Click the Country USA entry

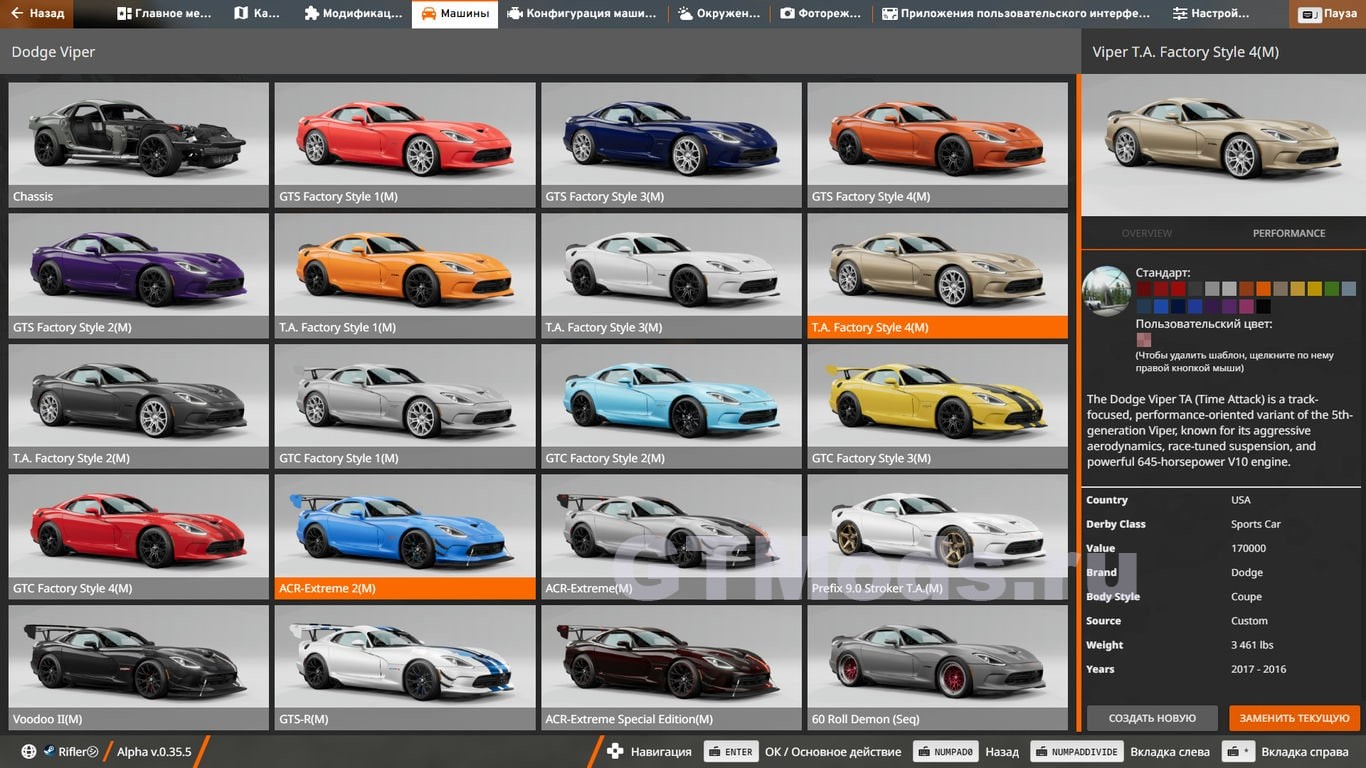(1224, 500)
